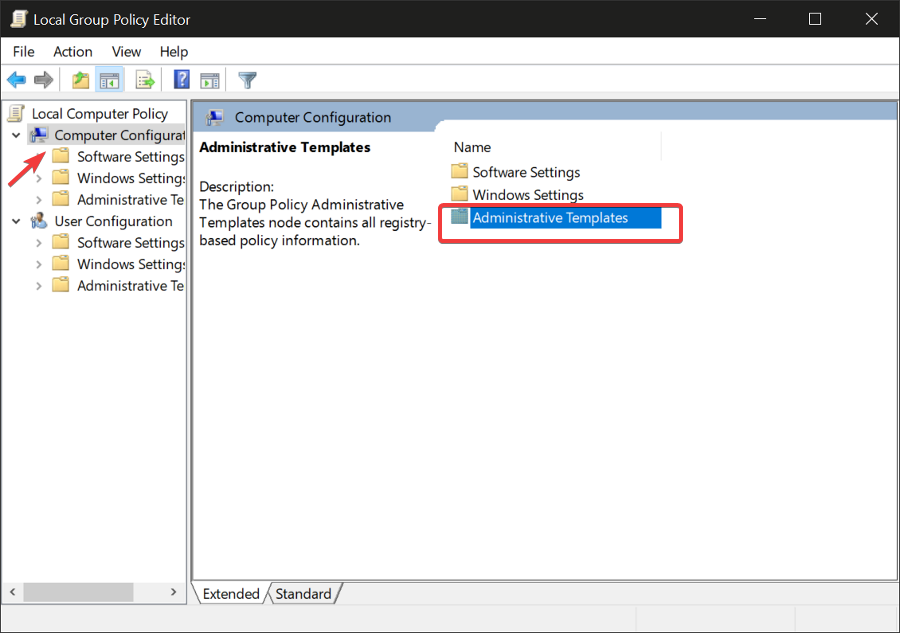Click folder icon of Windows Settings under Computer Configuration
Viewport: 900px width, 633px height.
(60, 177)
